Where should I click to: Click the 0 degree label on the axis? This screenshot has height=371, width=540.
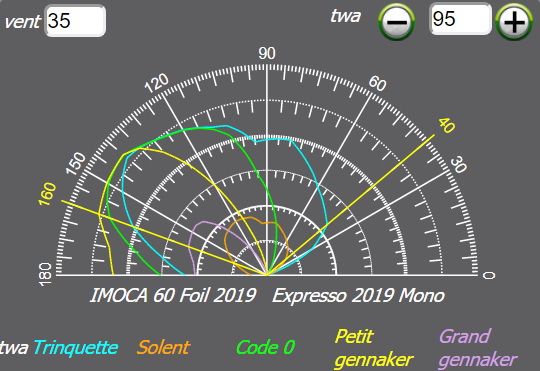click(489, 275)
